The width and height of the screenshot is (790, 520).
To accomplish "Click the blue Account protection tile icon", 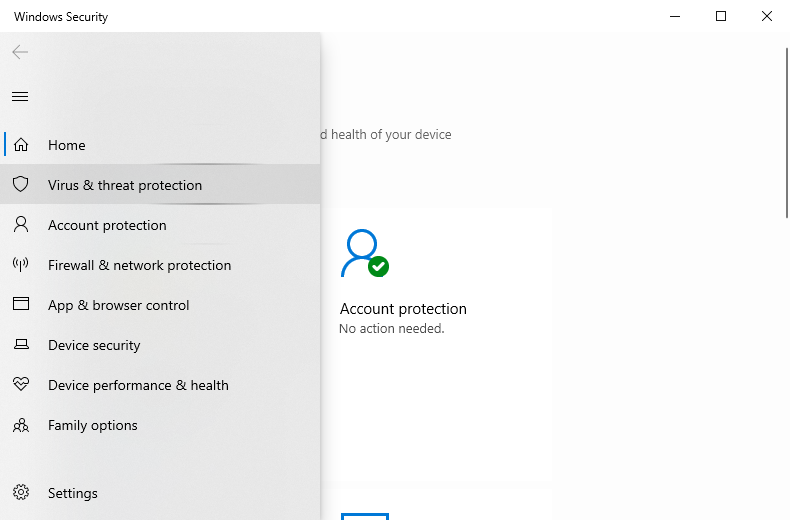I will pos(365,253).
